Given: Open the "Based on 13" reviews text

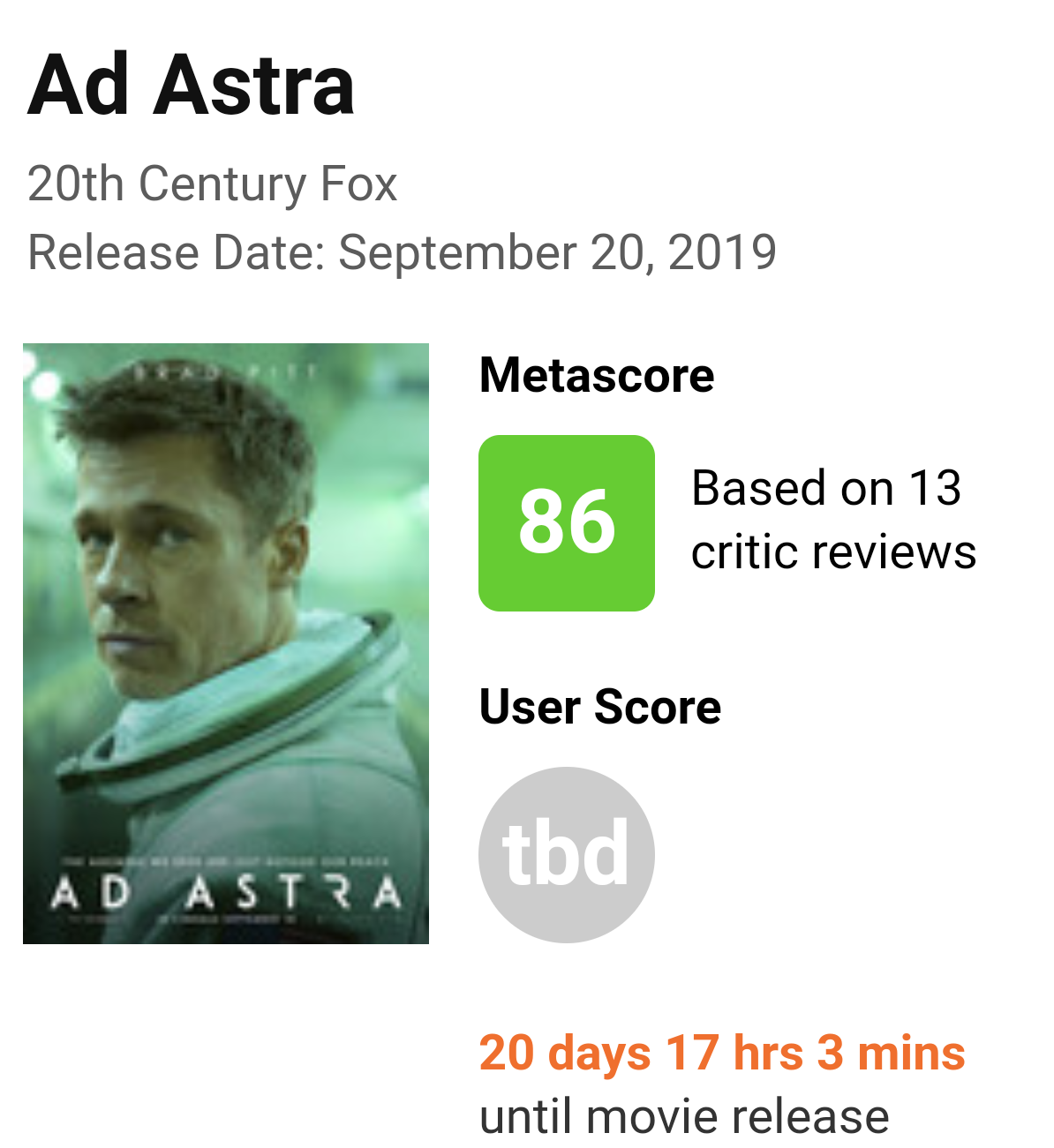Looking at the screenshot, I should (x=825, y=488).
